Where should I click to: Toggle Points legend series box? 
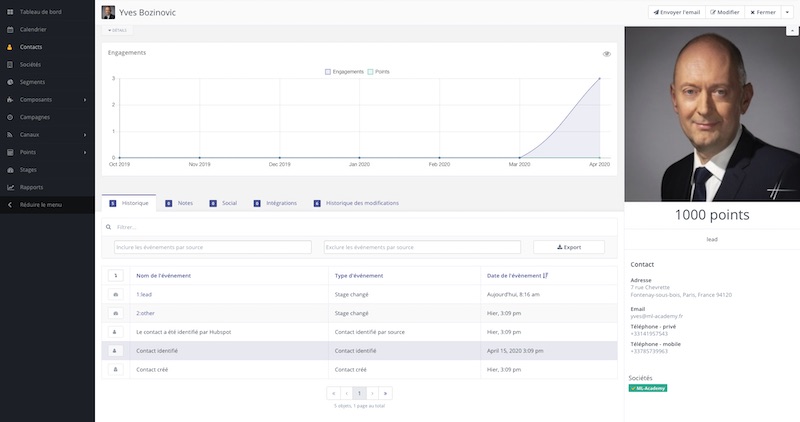coord(370,72)
